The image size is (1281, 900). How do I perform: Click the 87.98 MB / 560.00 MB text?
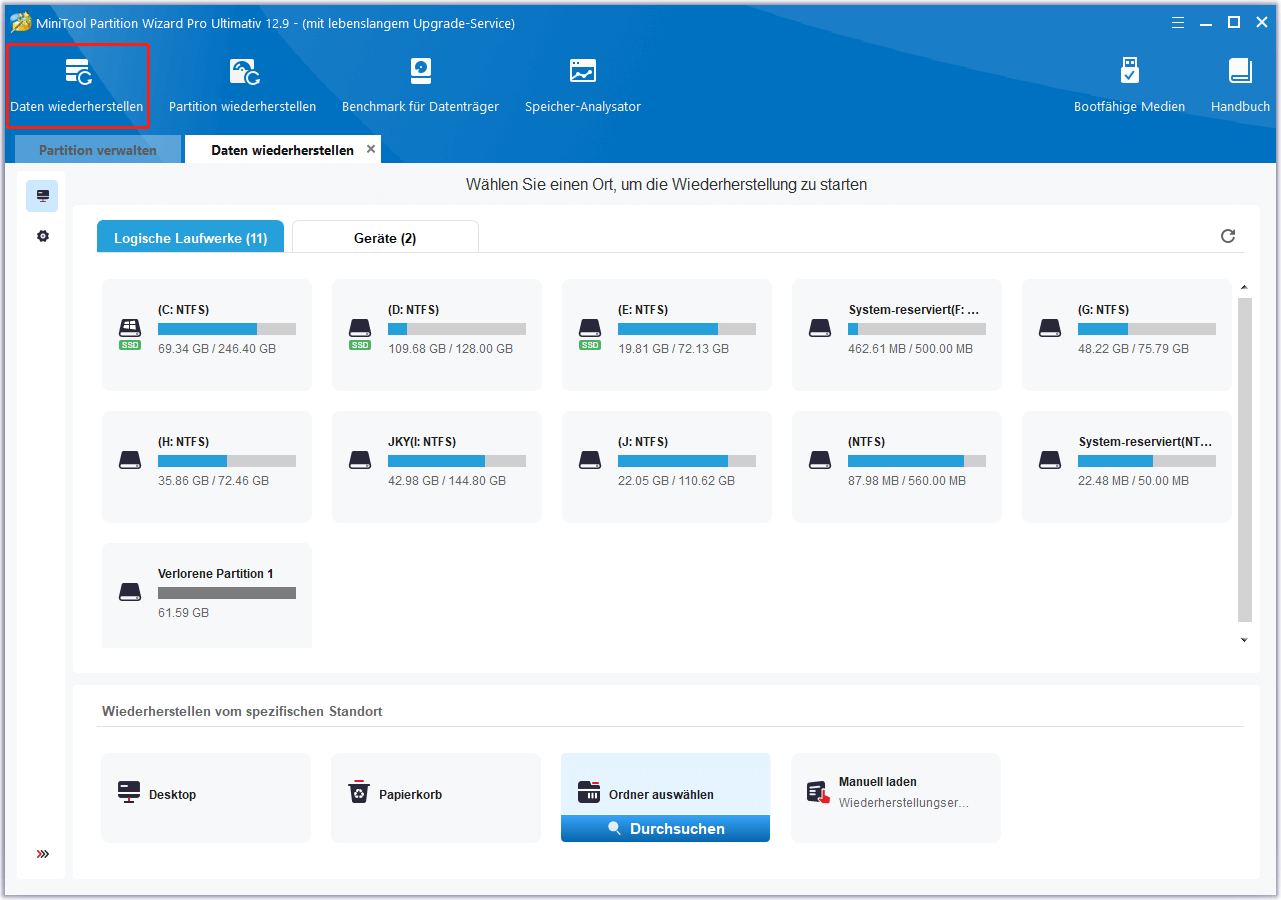pyautogui.click(x=907, y=481)
